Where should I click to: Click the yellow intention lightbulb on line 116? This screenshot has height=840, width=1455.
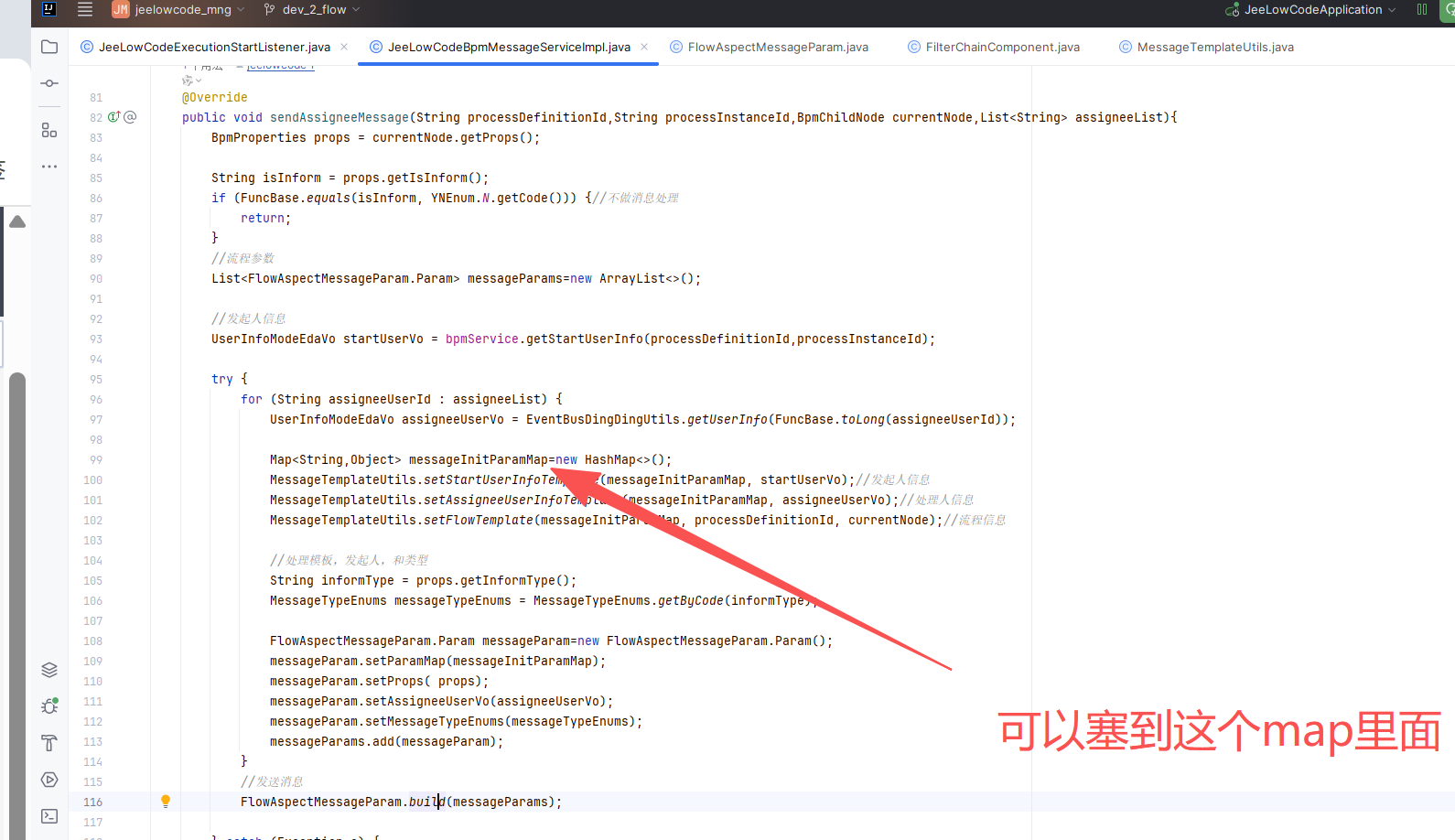pyautogui.click(x=166, y=802)
